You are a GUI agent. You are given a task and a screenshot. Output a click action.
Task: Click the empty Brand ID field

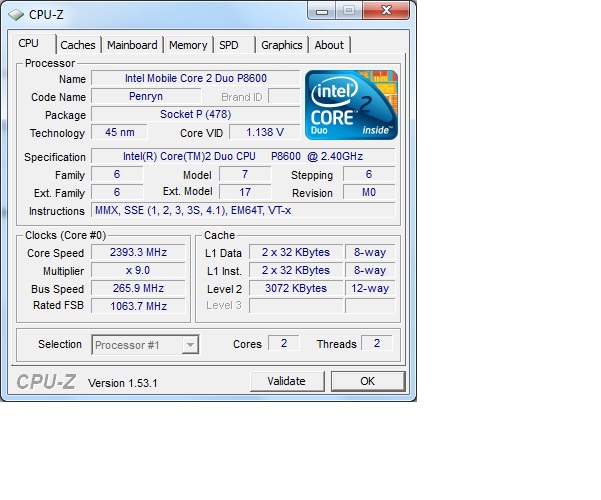pyautogui.click(x=284, y=96)
